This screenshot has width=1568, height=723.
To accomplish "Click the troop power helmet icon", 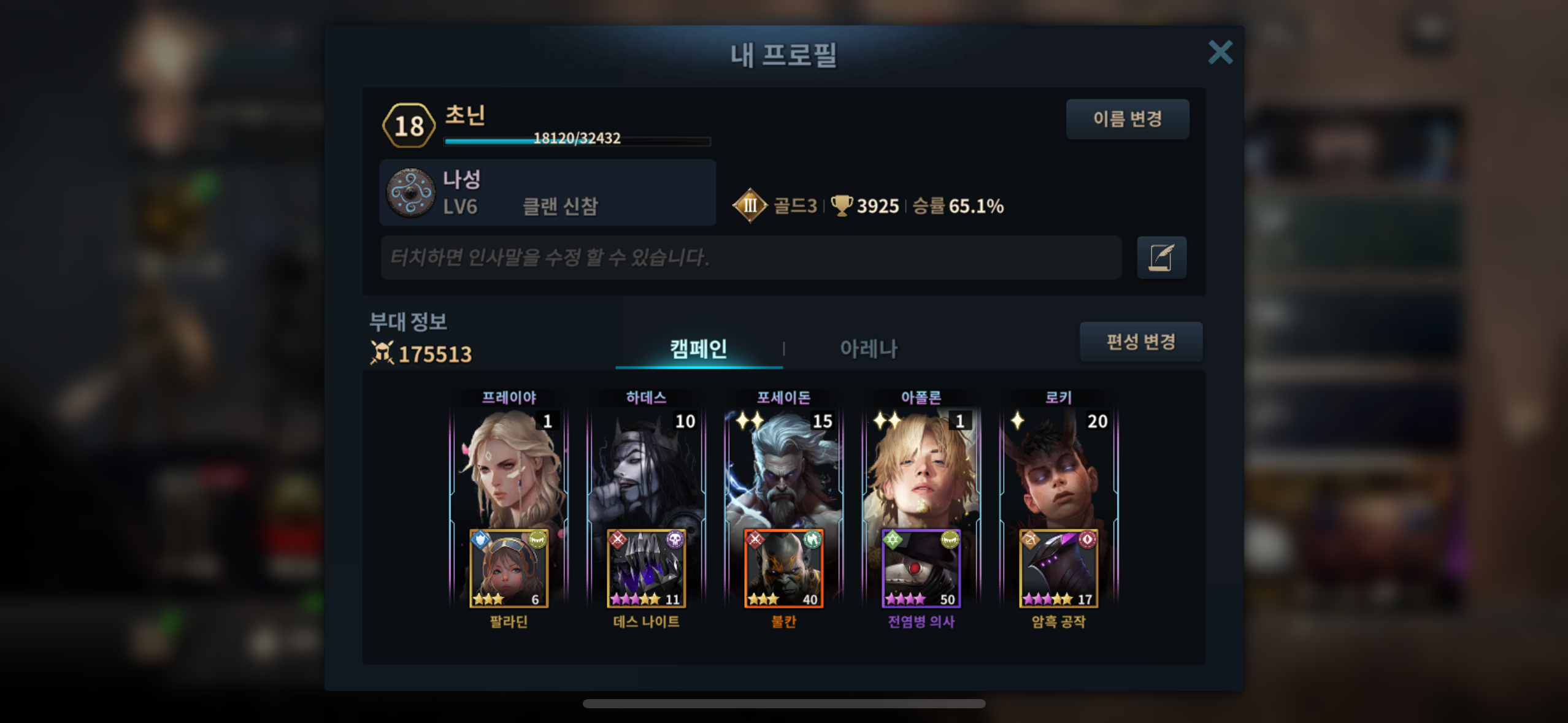I will click(382, 353).
